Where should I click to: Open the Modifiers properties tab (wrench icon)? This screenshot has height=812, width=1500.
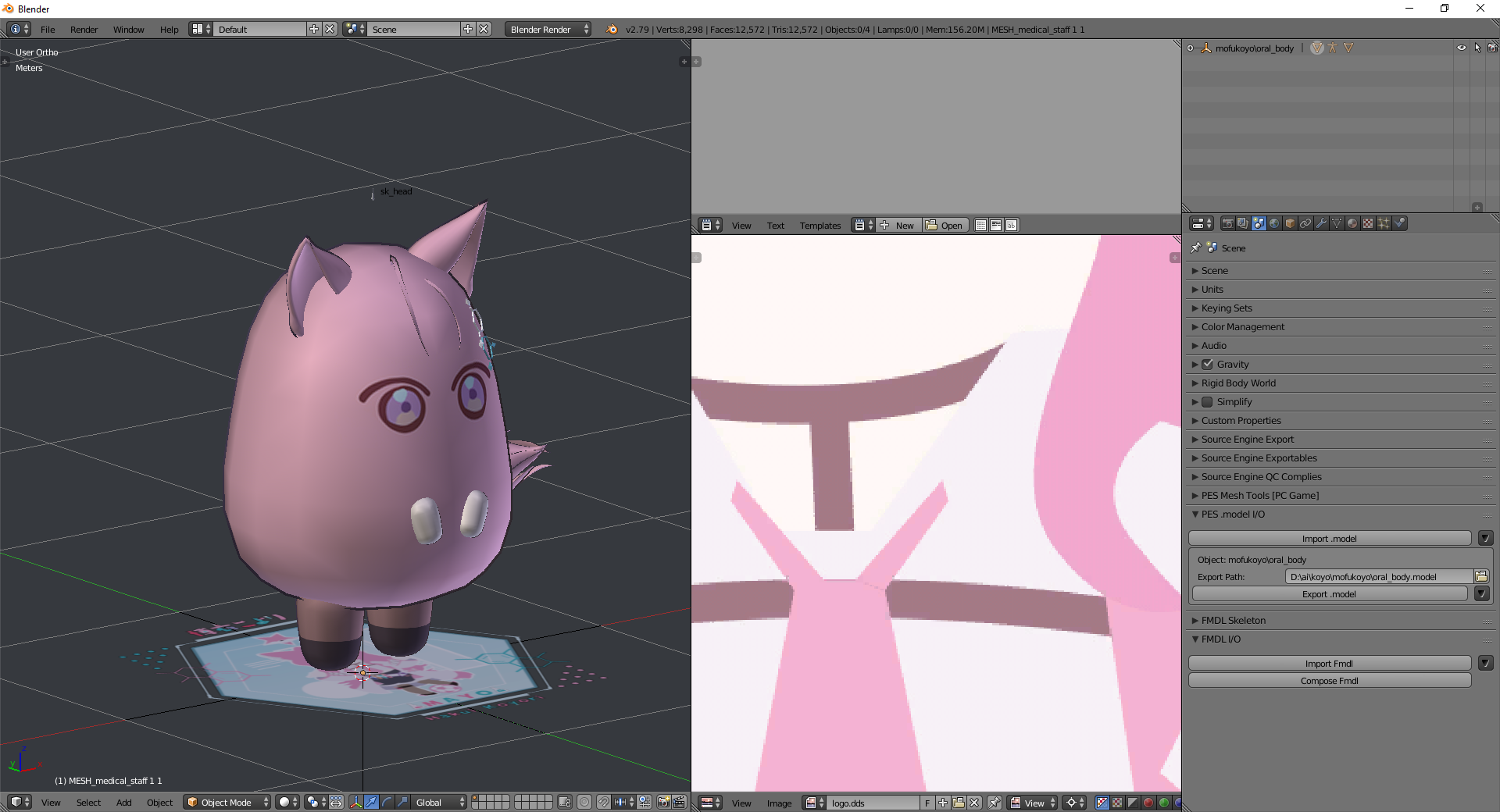(1321, 223)
